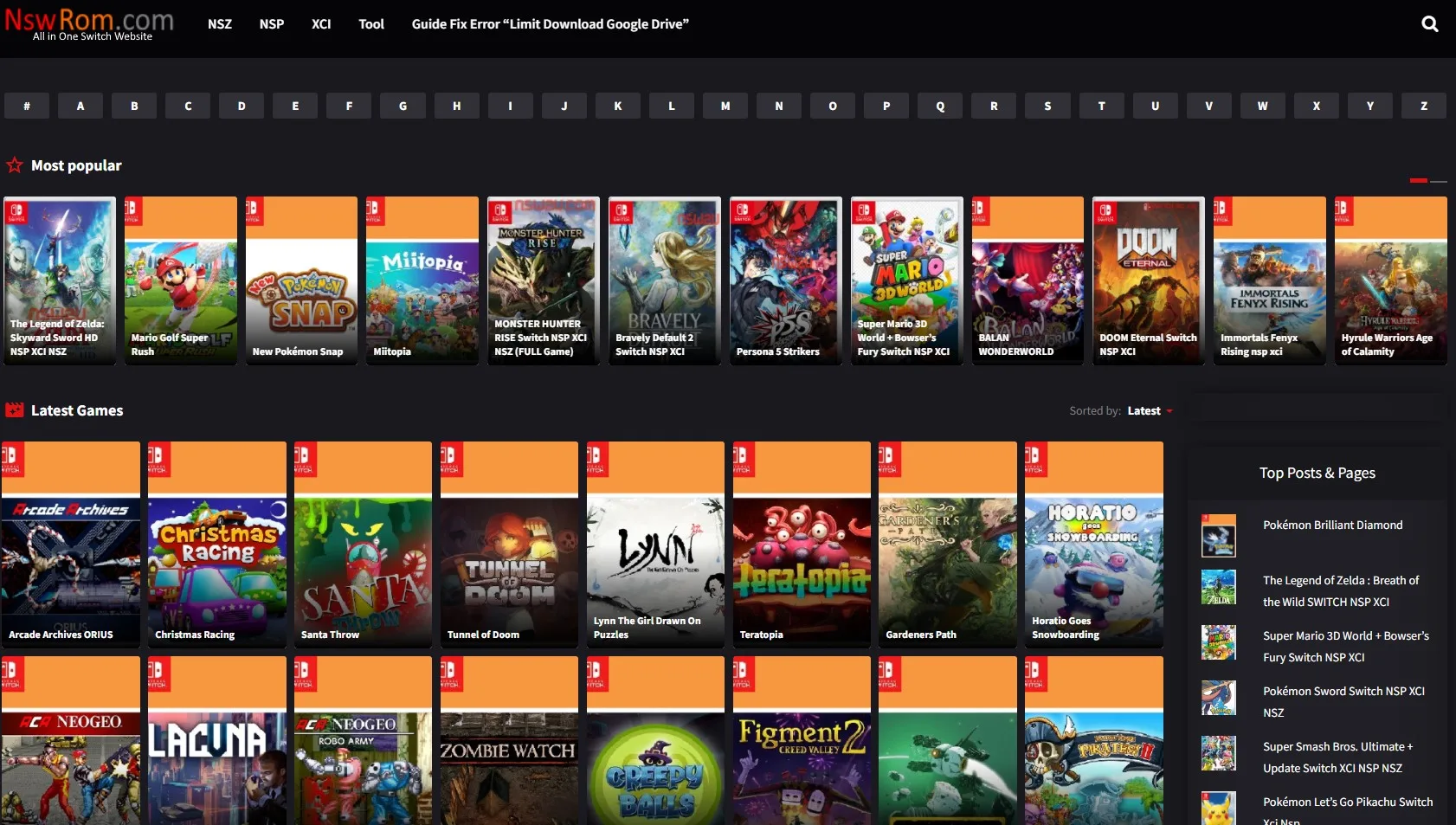Open the Balan Wonderworld card

pyautogui.click(x=1028, y=280)
